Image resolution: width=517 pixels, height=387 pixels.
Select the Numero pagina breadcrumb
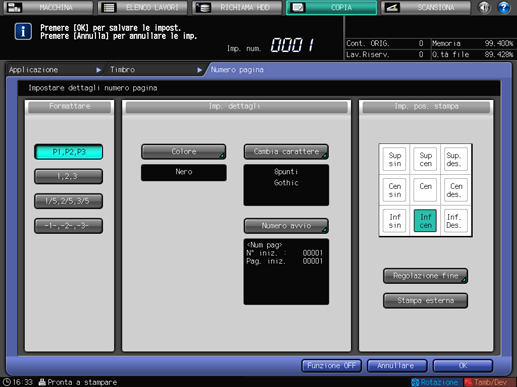pos(237,70)
